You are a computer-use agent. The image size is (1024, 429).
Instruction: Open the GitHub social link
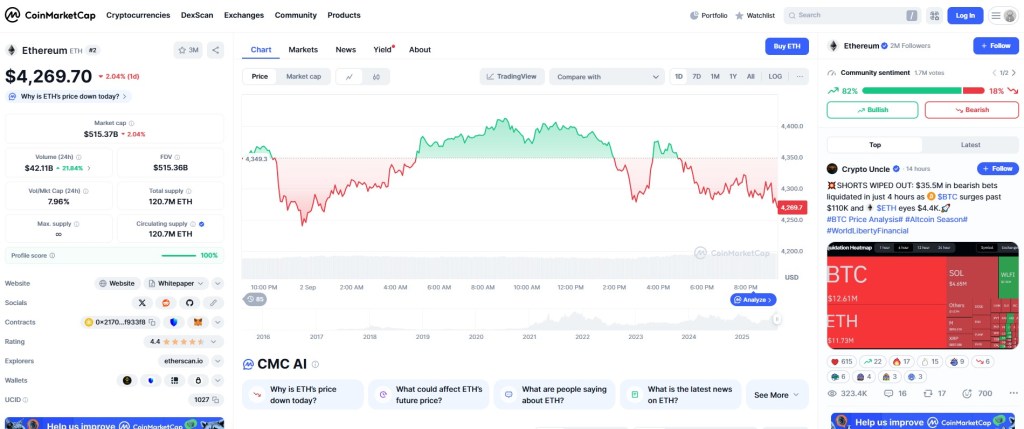pos(189,303)
